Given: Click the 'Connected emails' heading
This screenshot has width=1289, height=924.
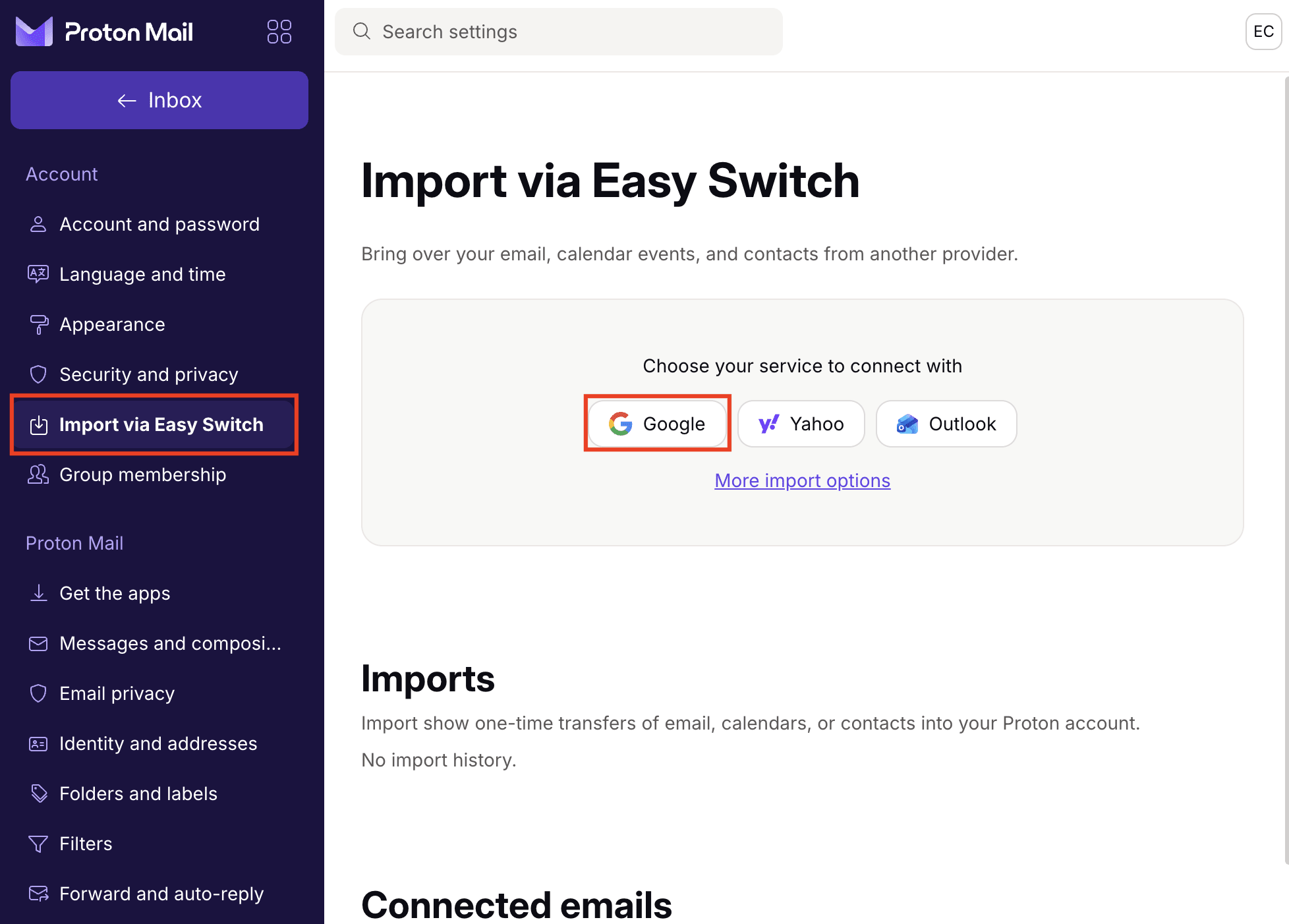Looking at the screenshot, I should tap(517, 905).
